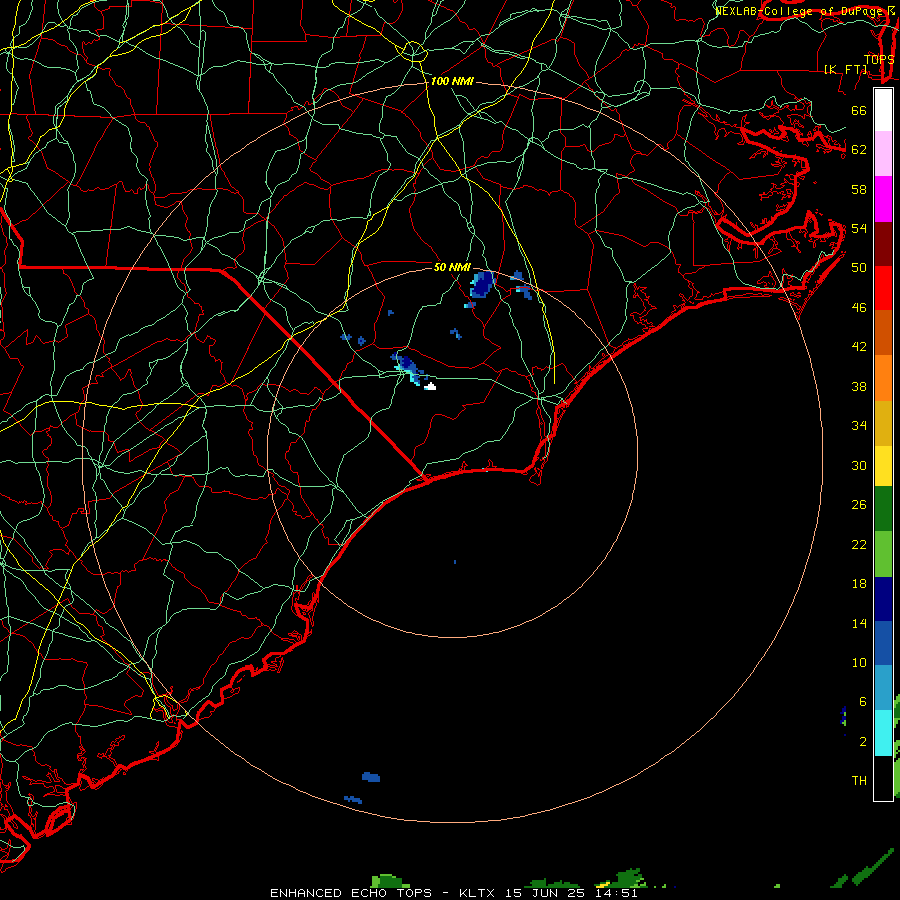Viewport: 900px width, 900px height.
Task: Click the "14:51" timestamp
Action: (616, 893)
